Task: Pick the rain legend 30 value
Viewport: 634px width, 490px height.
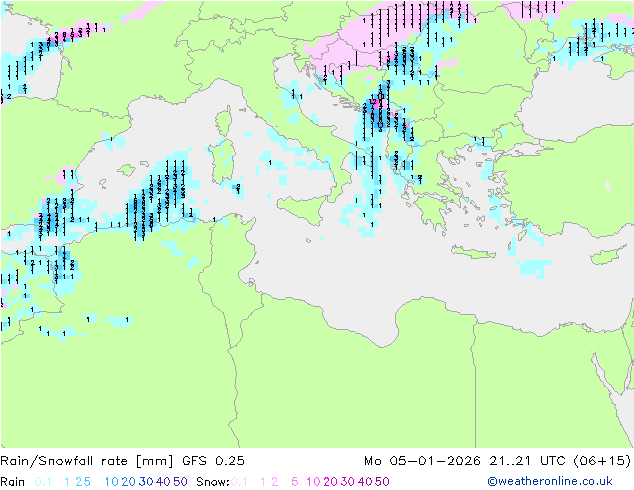Action: click(x=146, y=482)
